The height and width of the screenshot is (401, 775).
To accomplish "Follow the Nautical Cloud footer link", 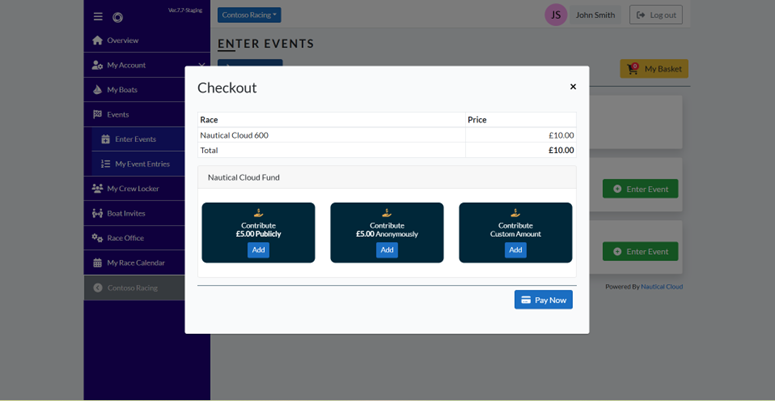I will [662, 286].
